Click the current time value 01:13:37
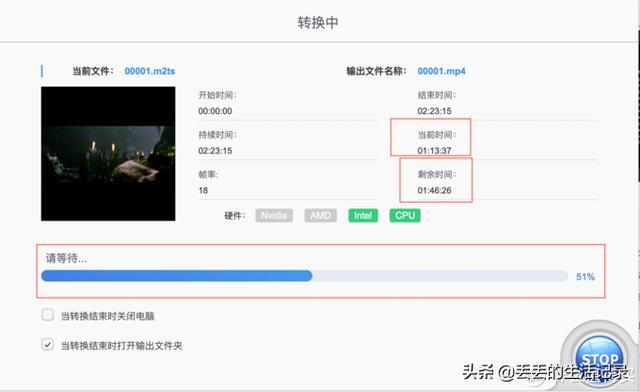Screen dimensions: 640x392 click(434, 151)
